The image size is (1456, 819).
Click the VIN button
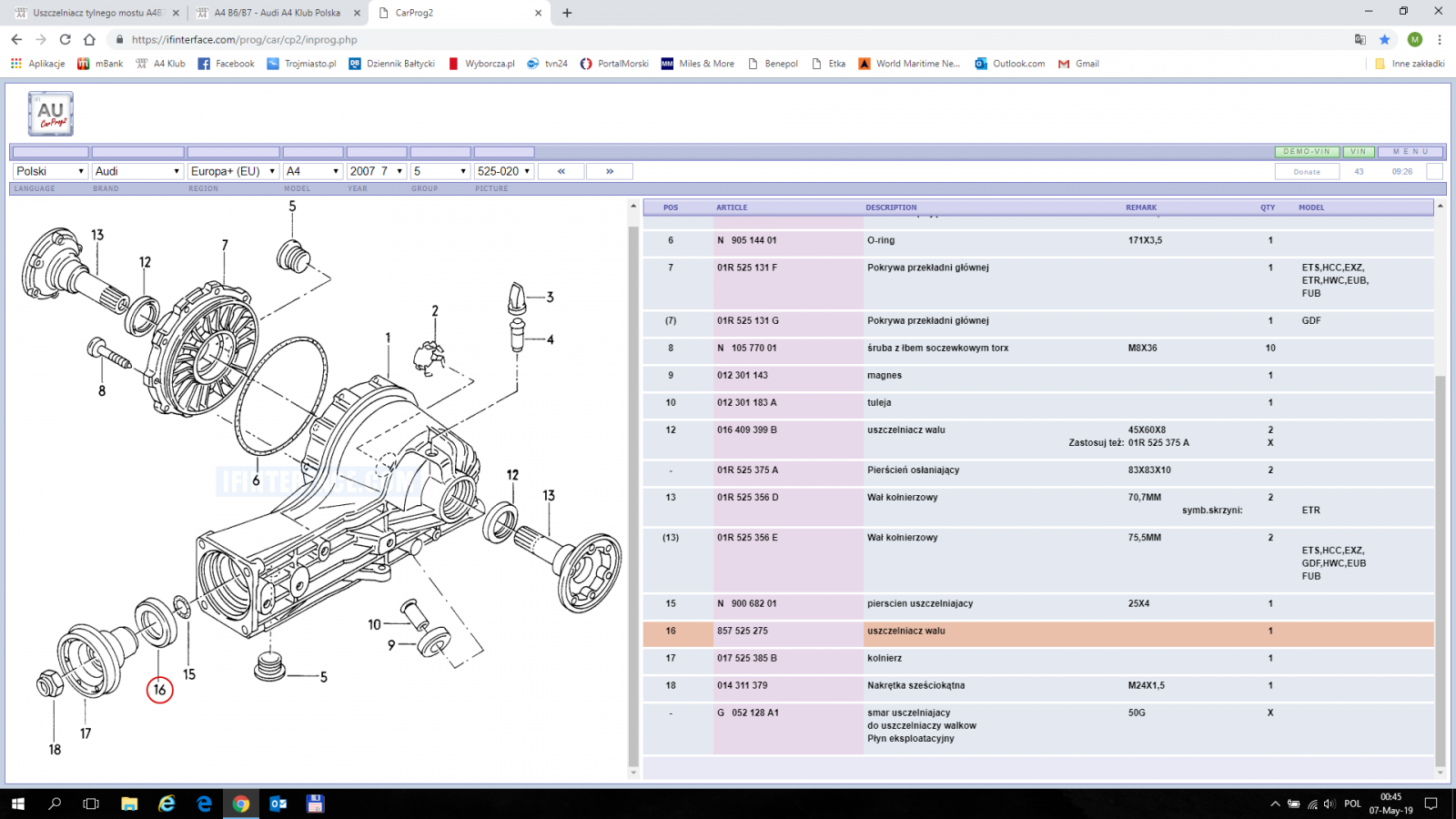click(1359, 152)
